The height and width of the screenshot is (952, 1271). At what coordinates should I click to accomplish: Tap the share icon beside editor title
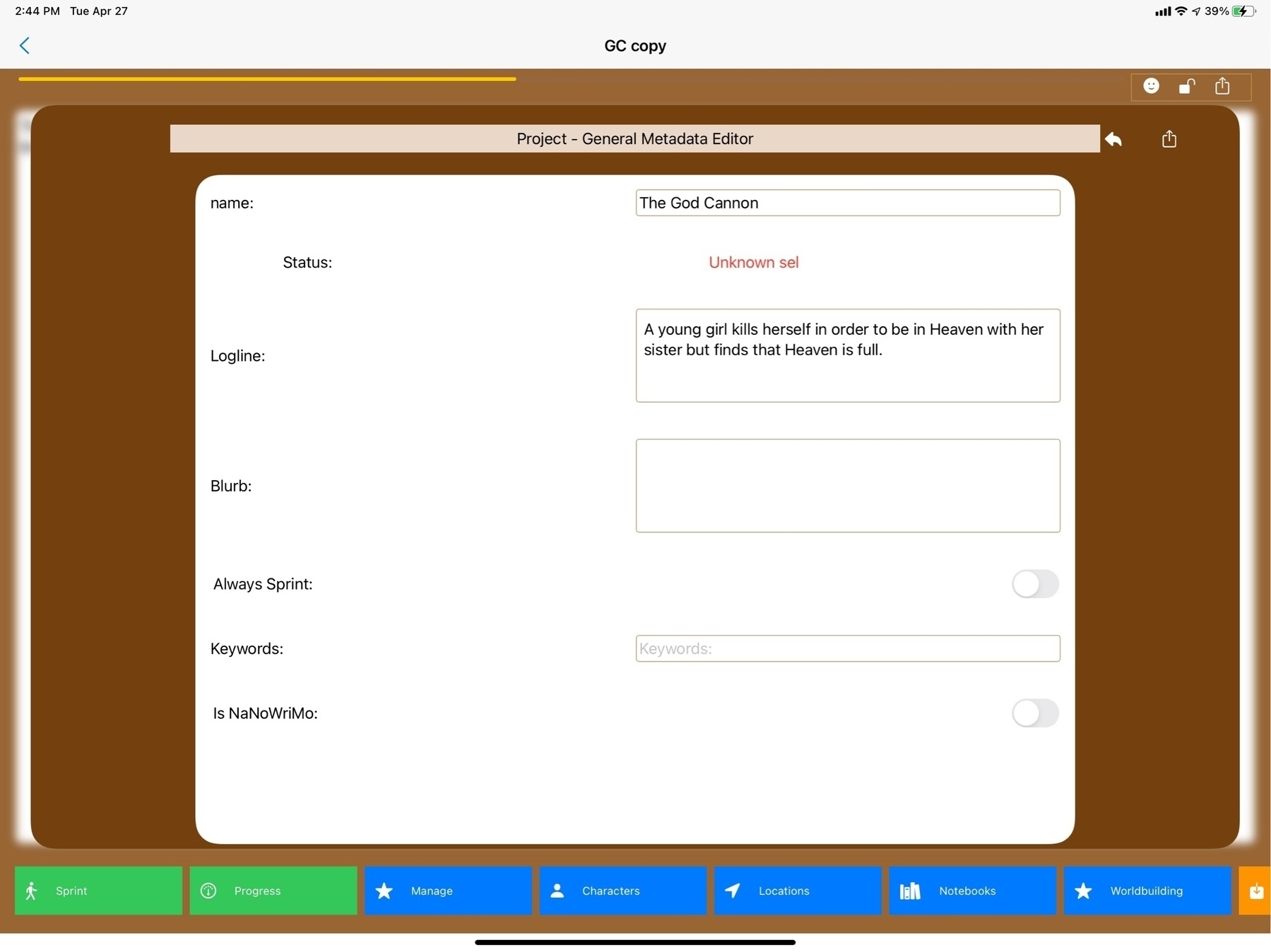1169,139
